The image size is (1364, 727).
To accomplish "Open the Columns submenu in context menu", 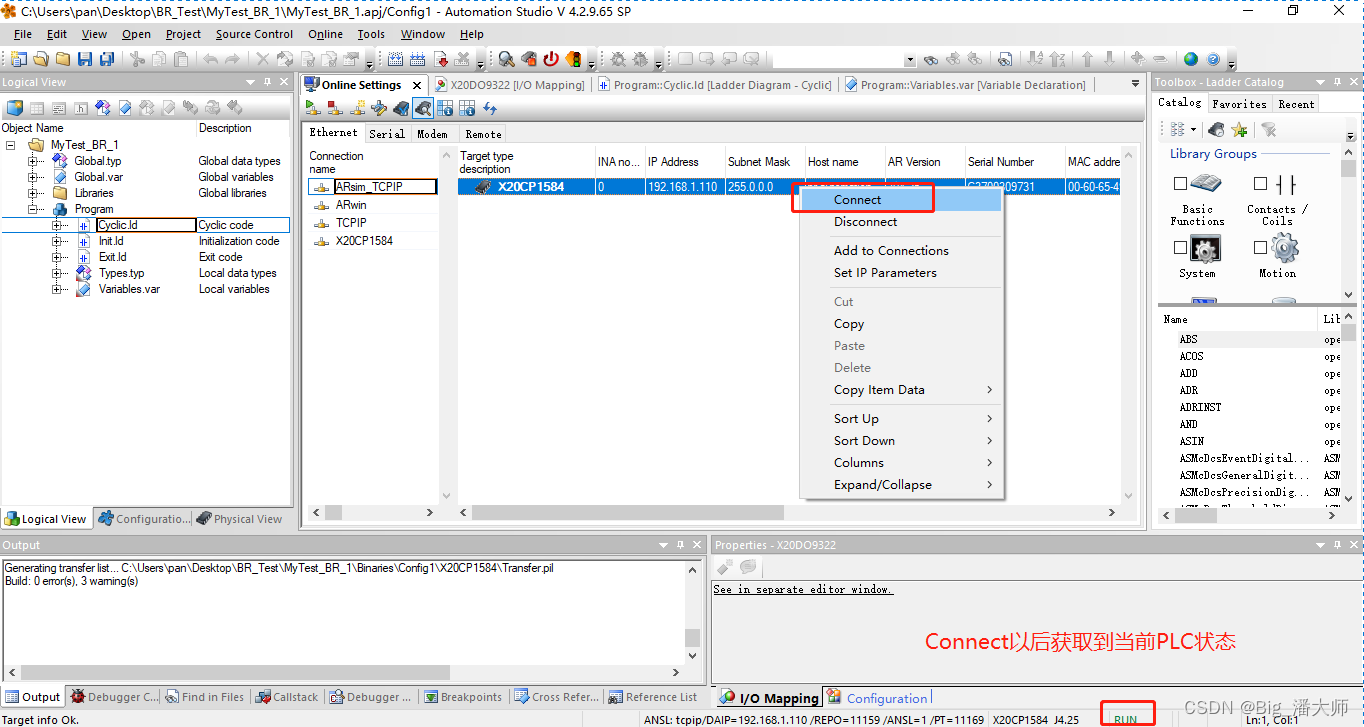I will pyautogui.click(x=901, y=463).
